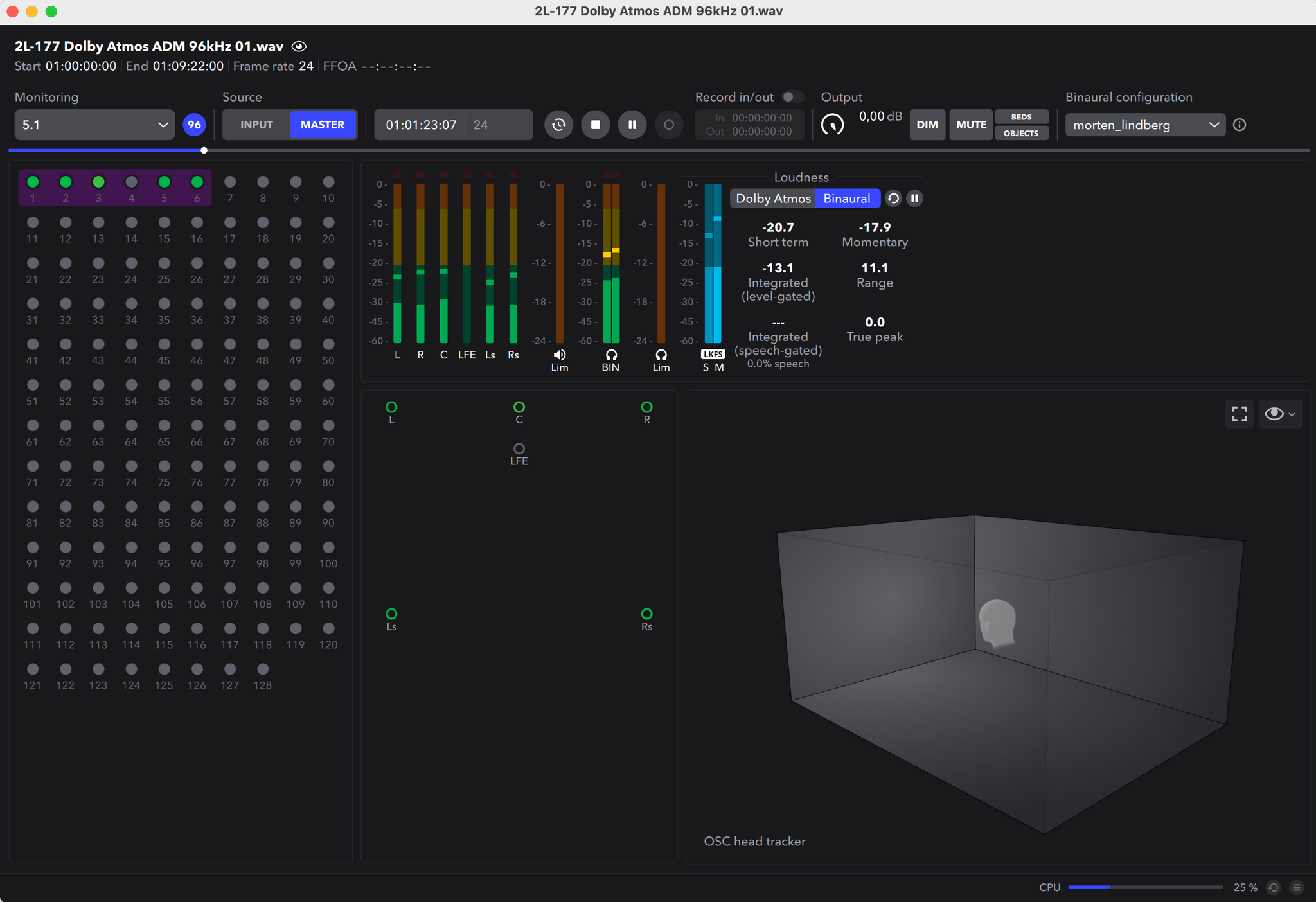The image size is (1316, 902).
Task: Click the status bar menu icon
Action: pyautogui.click(x=1297, y=887)
